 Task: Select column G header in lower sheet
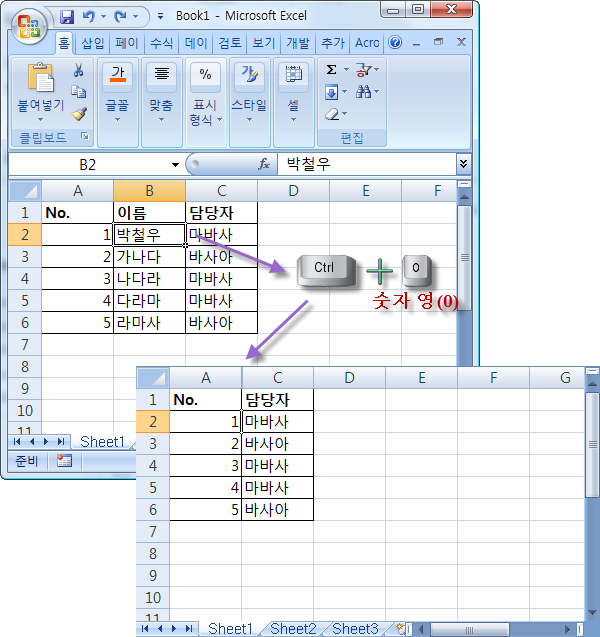point(565,378)
